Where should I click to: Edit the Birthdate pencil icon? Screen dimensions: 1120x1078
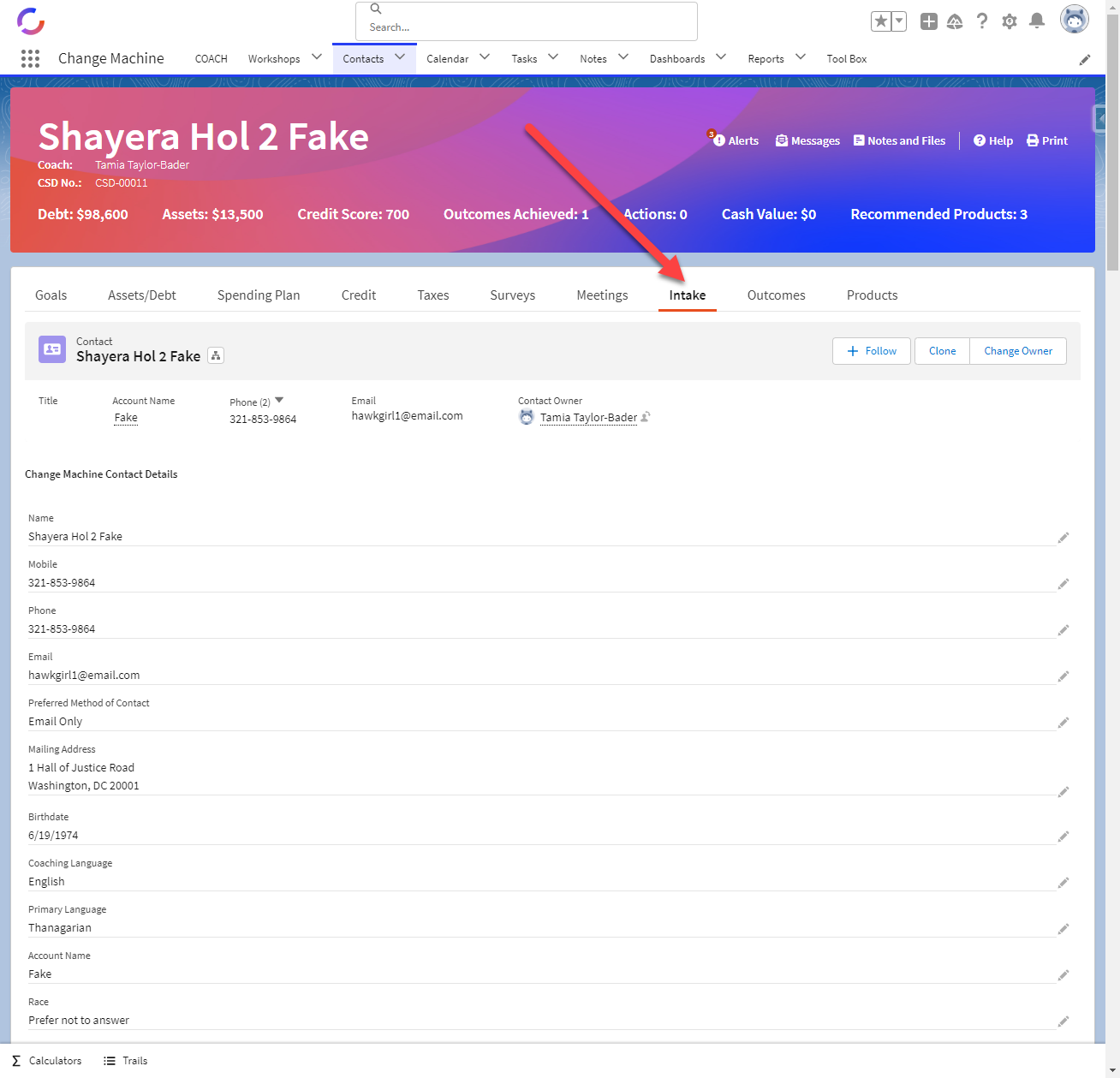[x=1063, y=837]
